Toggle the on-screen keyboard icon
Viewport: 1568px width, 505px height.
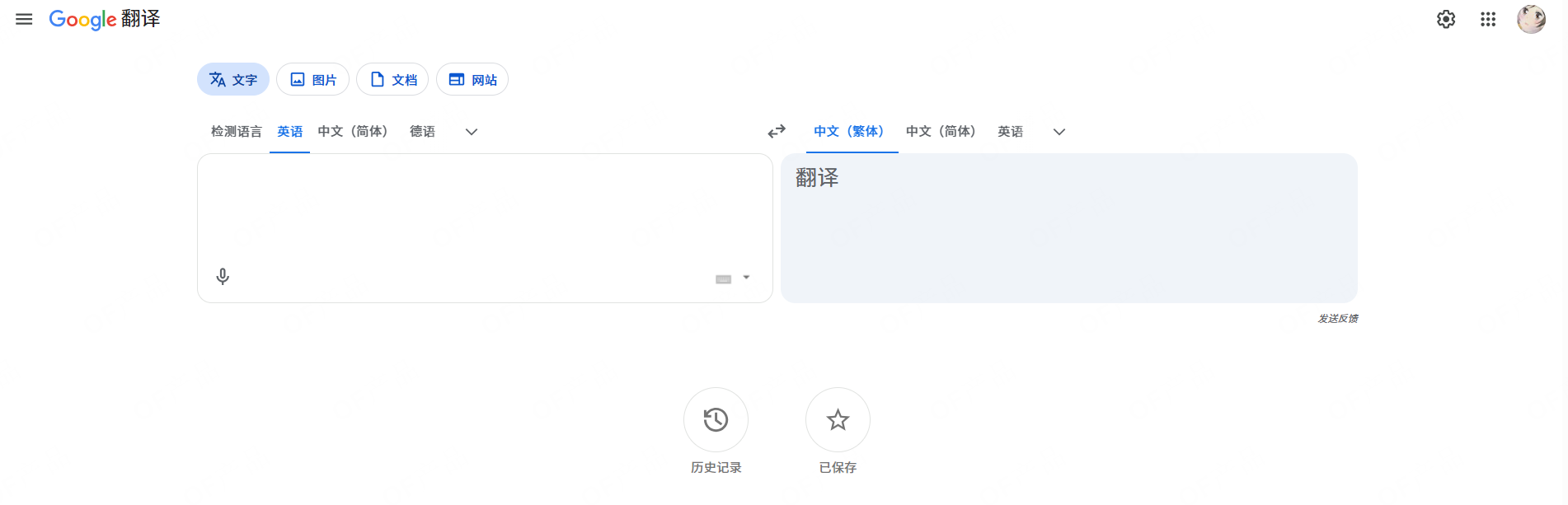pyautogui.click(x=723, y=279)
